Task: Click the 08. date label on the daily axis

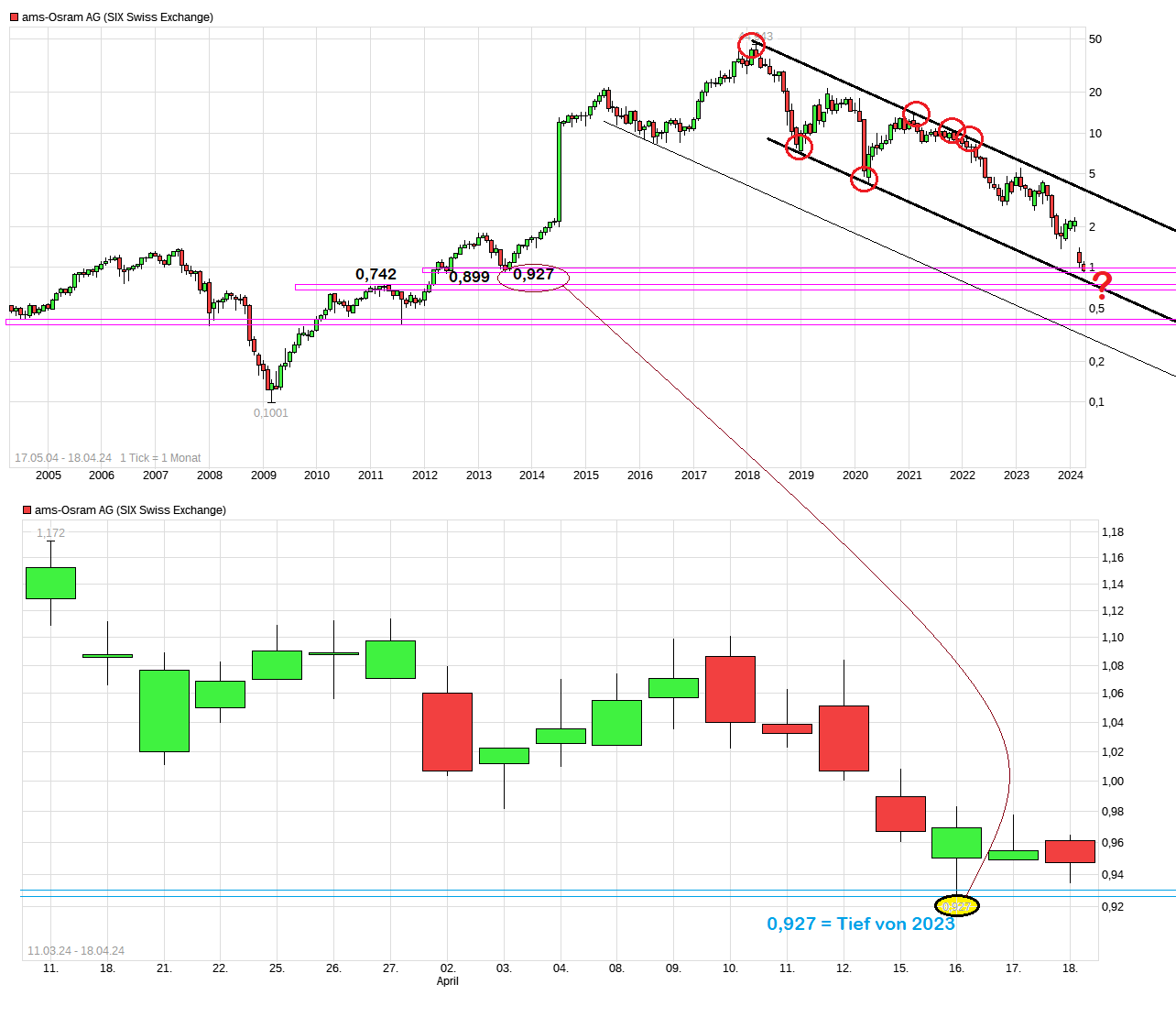Action: 616,968
